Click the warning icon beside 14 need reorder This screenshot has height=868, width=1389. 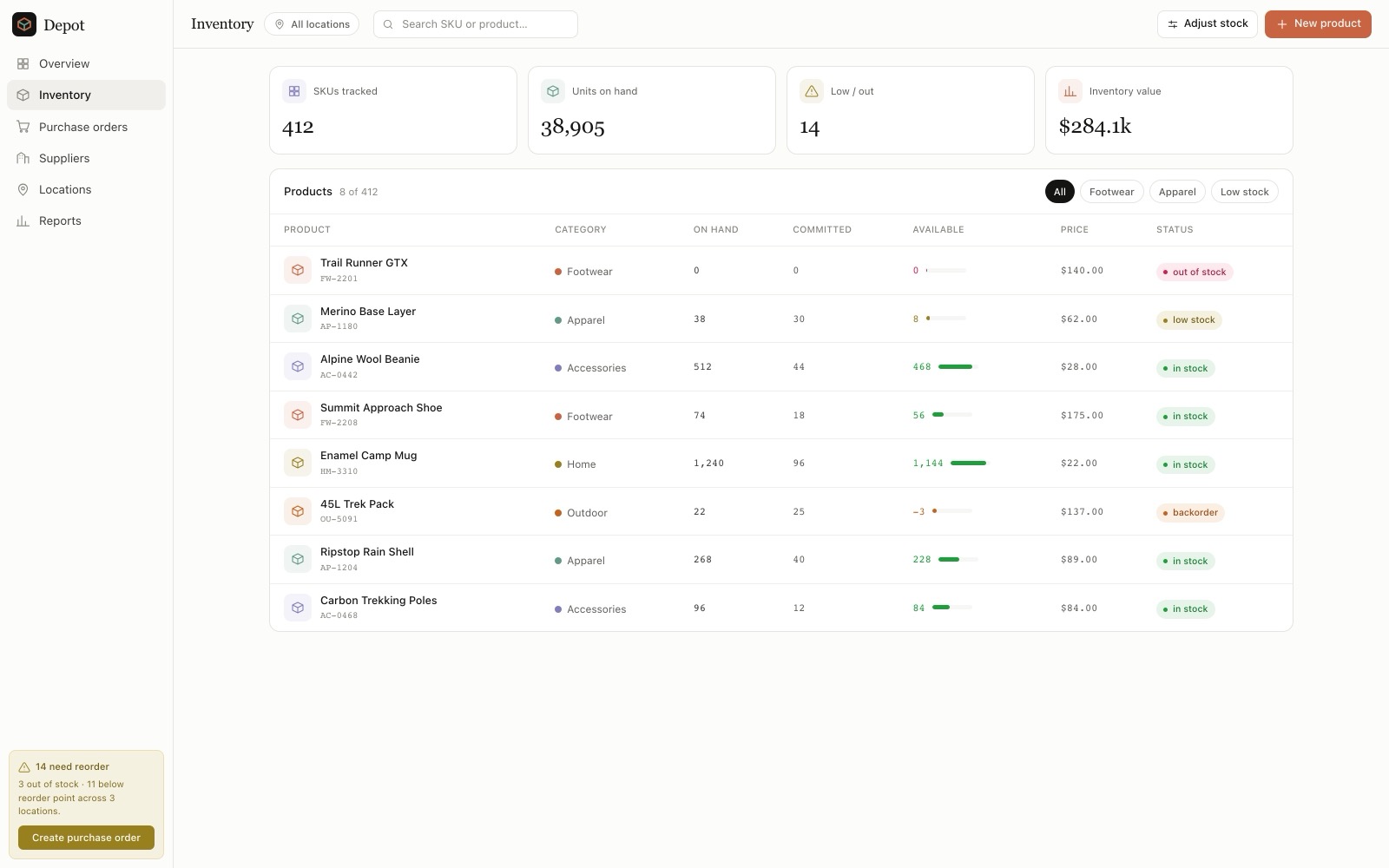(x=24, y=767)
